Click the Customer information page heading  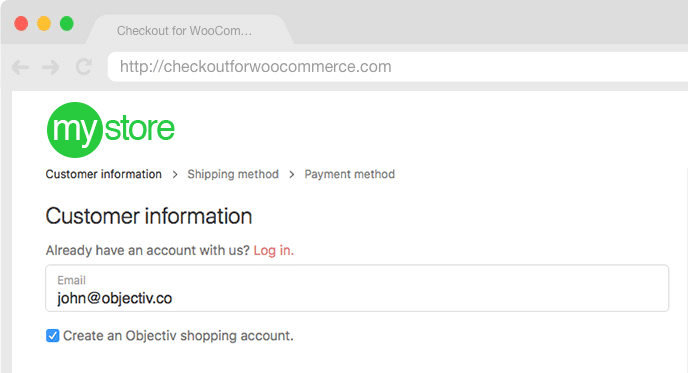pos(149,216)
